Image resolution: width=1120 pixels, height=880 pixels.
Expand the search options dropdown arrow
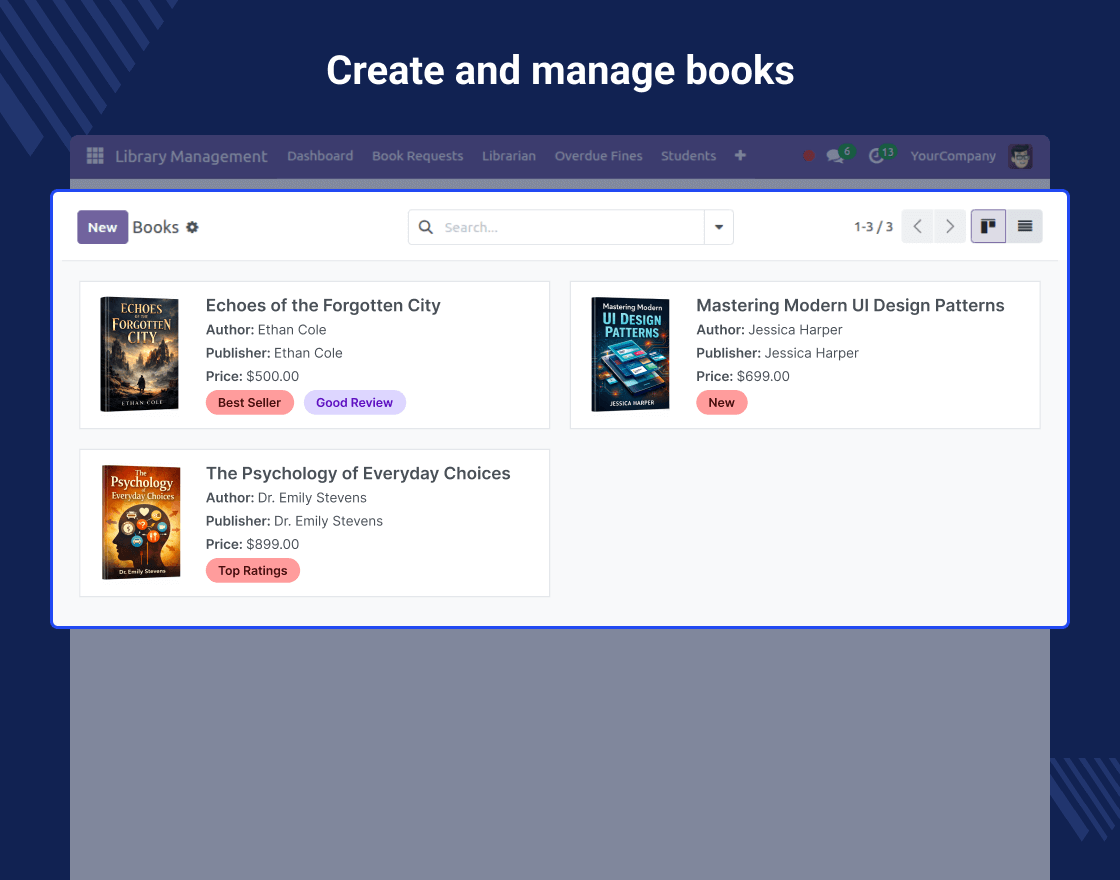(719, 227)
